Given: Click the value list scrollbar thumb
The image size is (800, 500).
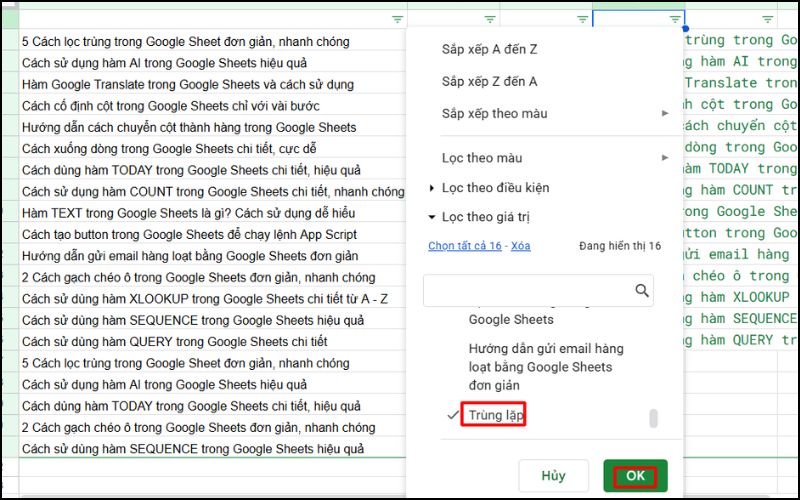Looking at the screenshot, I should (x=653, y=419).
